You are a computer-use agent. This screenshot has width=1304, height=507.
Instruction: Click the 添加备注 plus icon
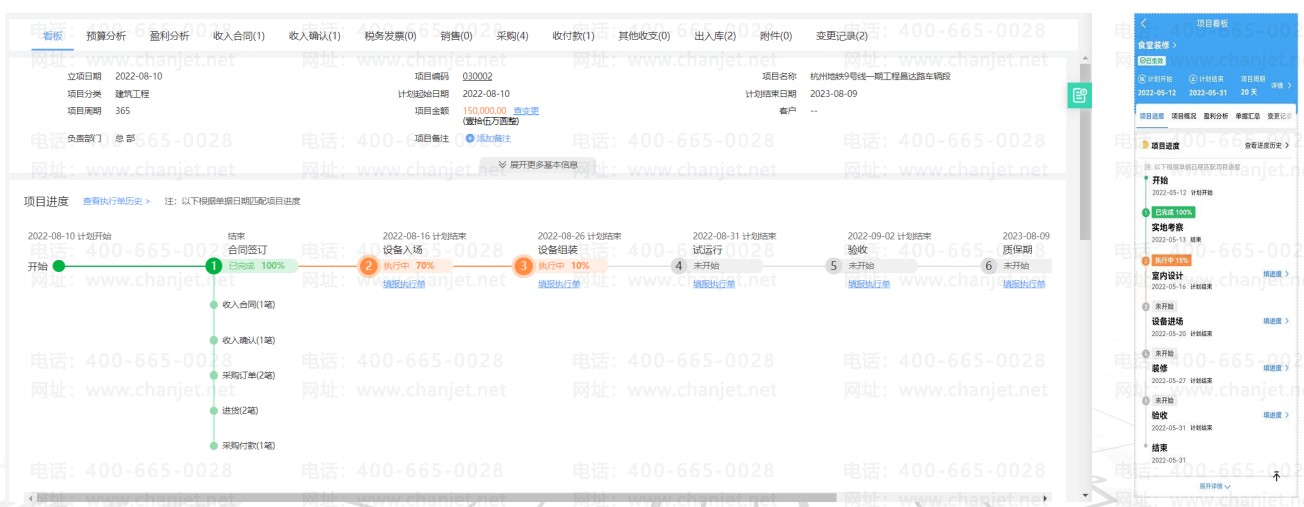click(x=470, y=138)
